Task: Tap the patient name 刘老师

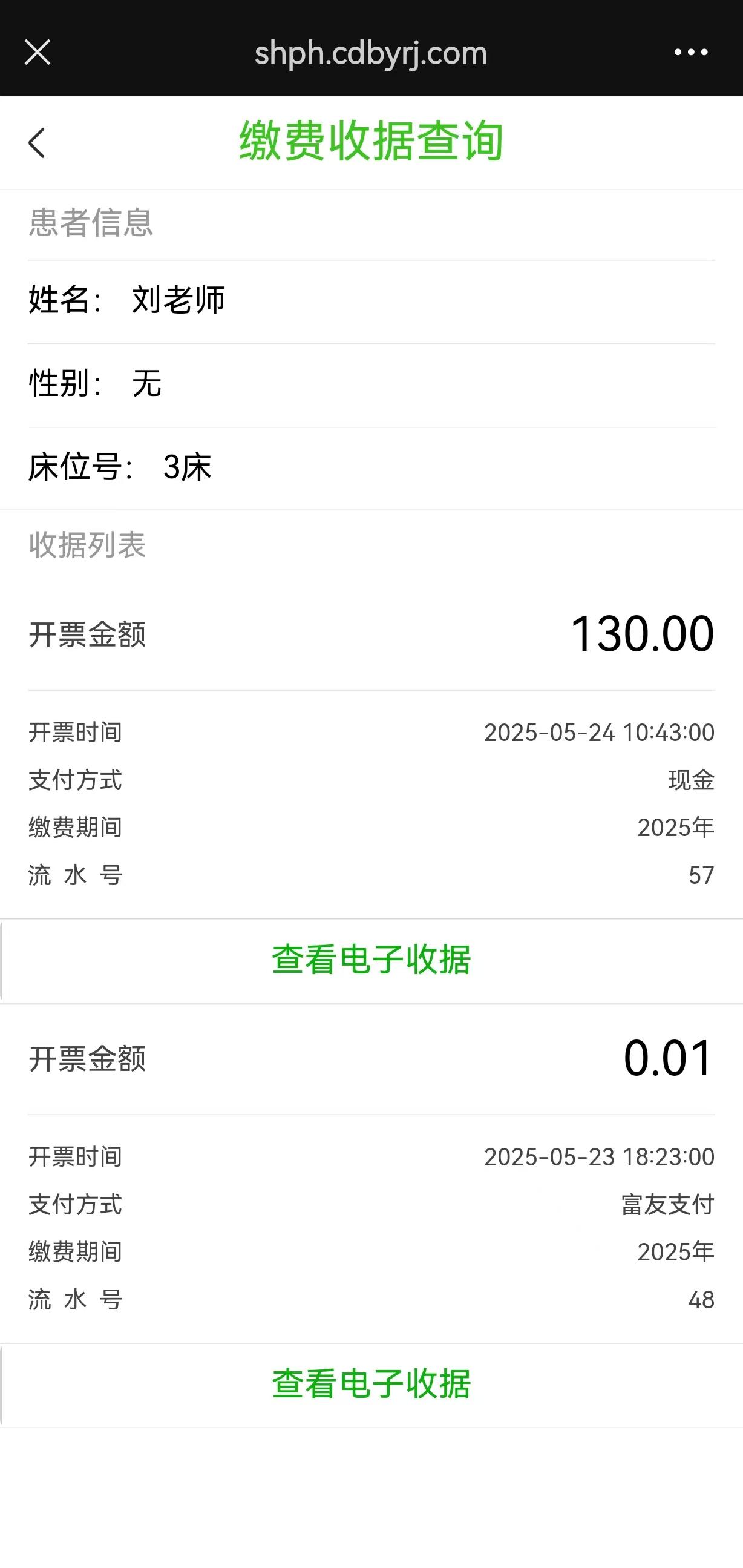Action: [x=178, y=300]
